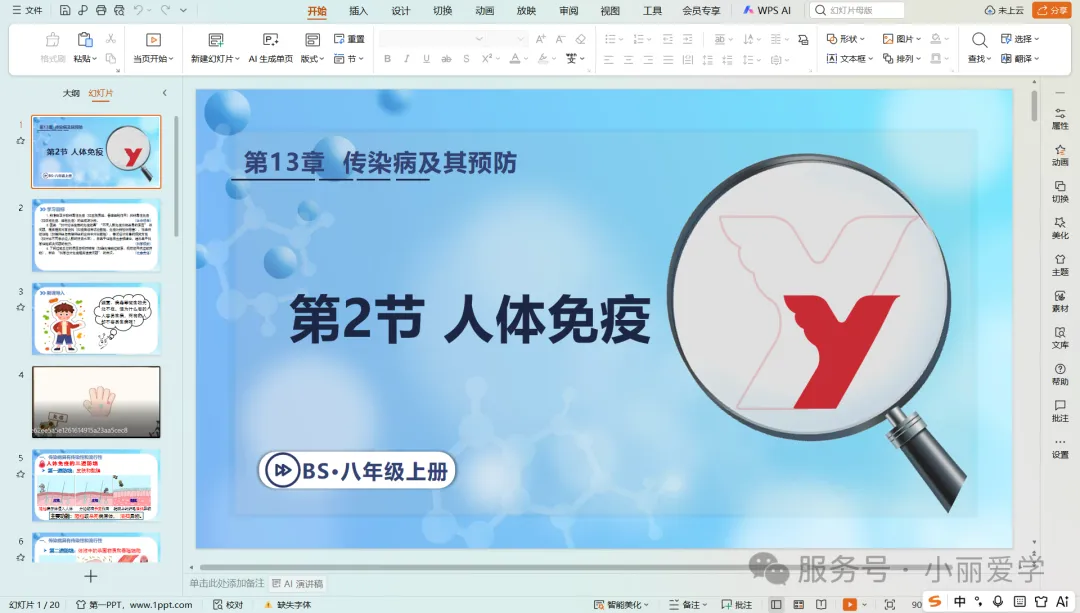The width and height of the screenshot is (1080, 613).
Task: Toggle 批注 comments in status bar
Action: (736, 604)
